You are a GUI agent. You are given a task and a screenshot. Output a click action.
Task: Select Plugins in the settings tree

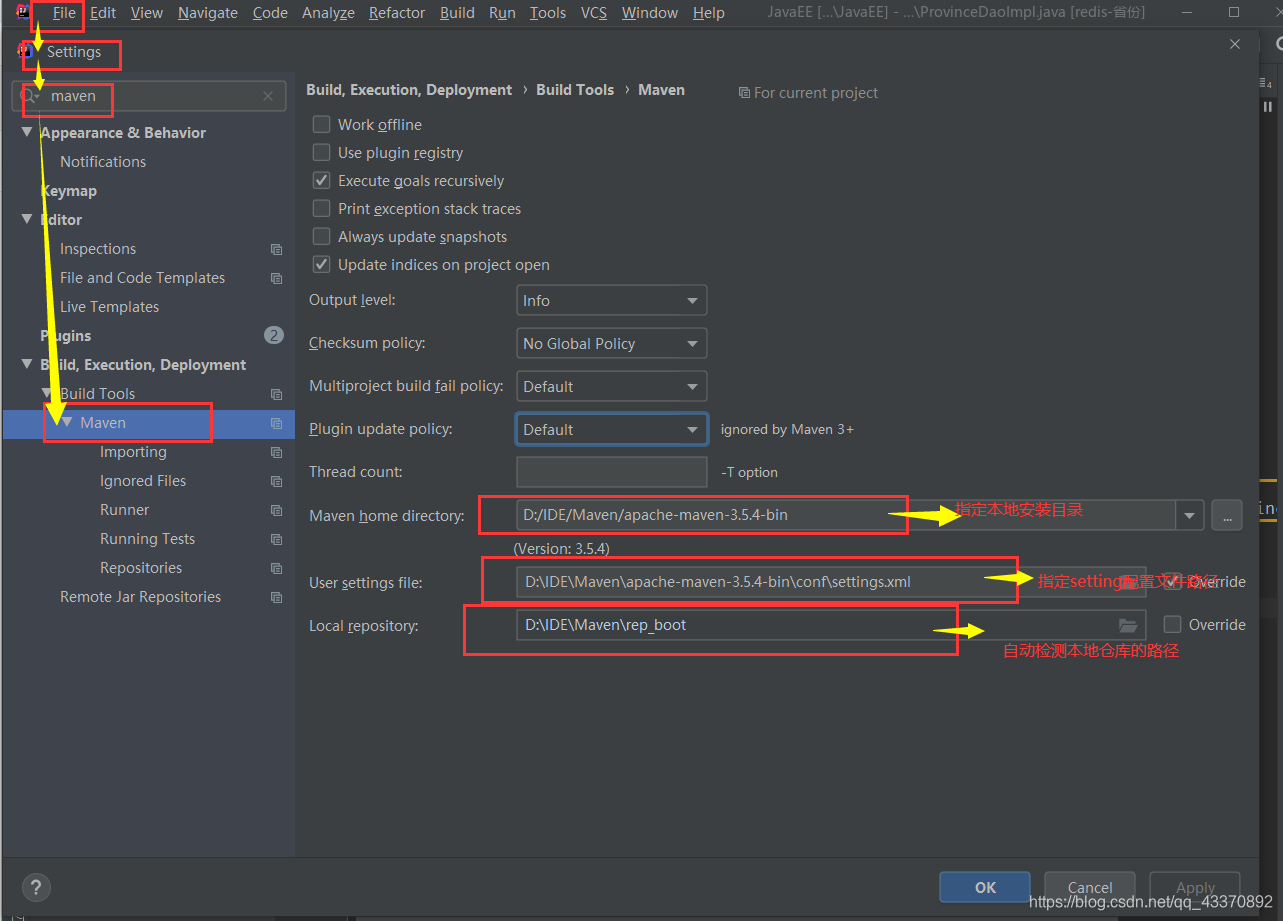(65, 335)
